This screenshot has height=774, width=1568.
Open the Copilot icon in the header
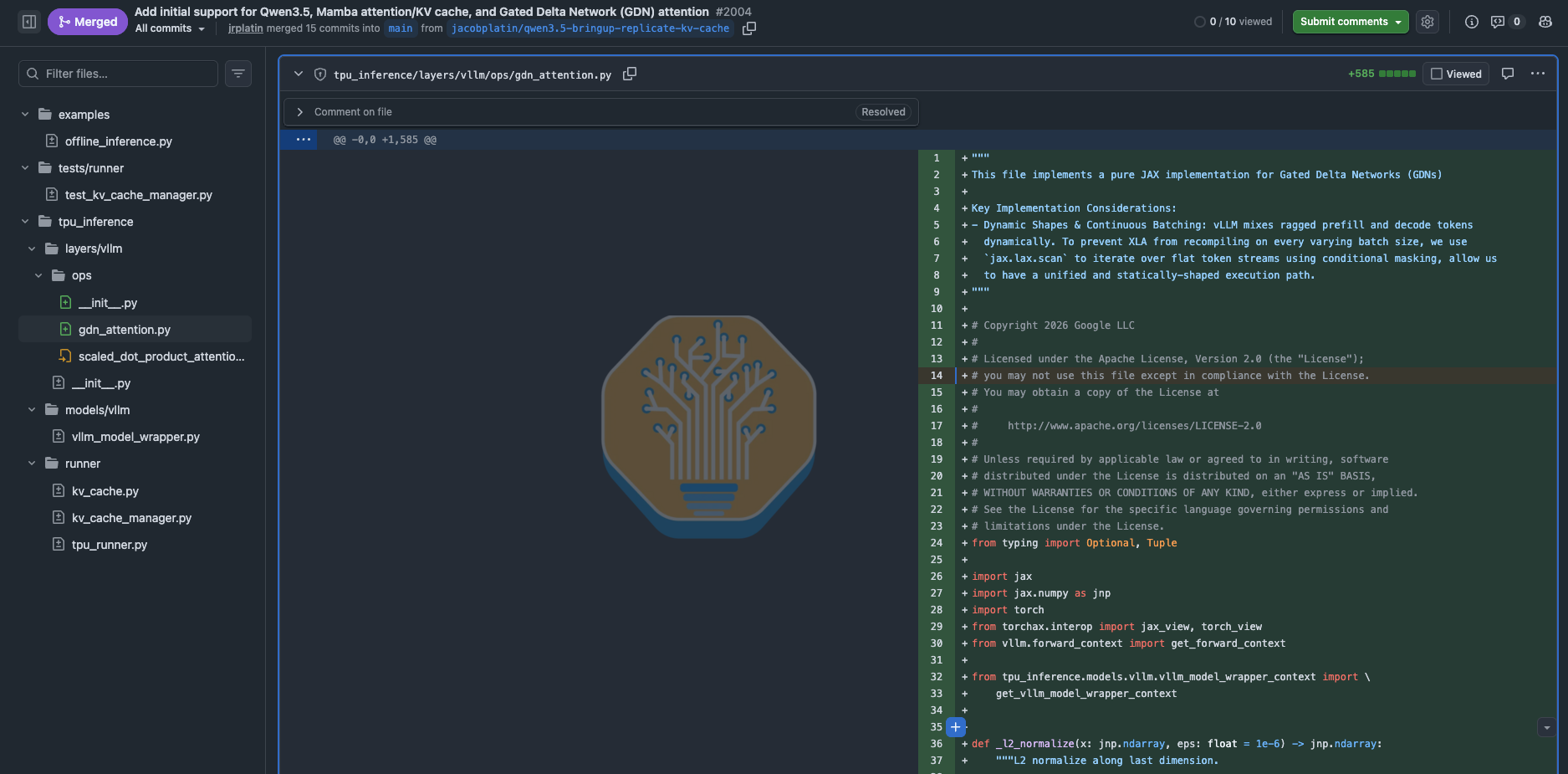(x=1545, y=22)
